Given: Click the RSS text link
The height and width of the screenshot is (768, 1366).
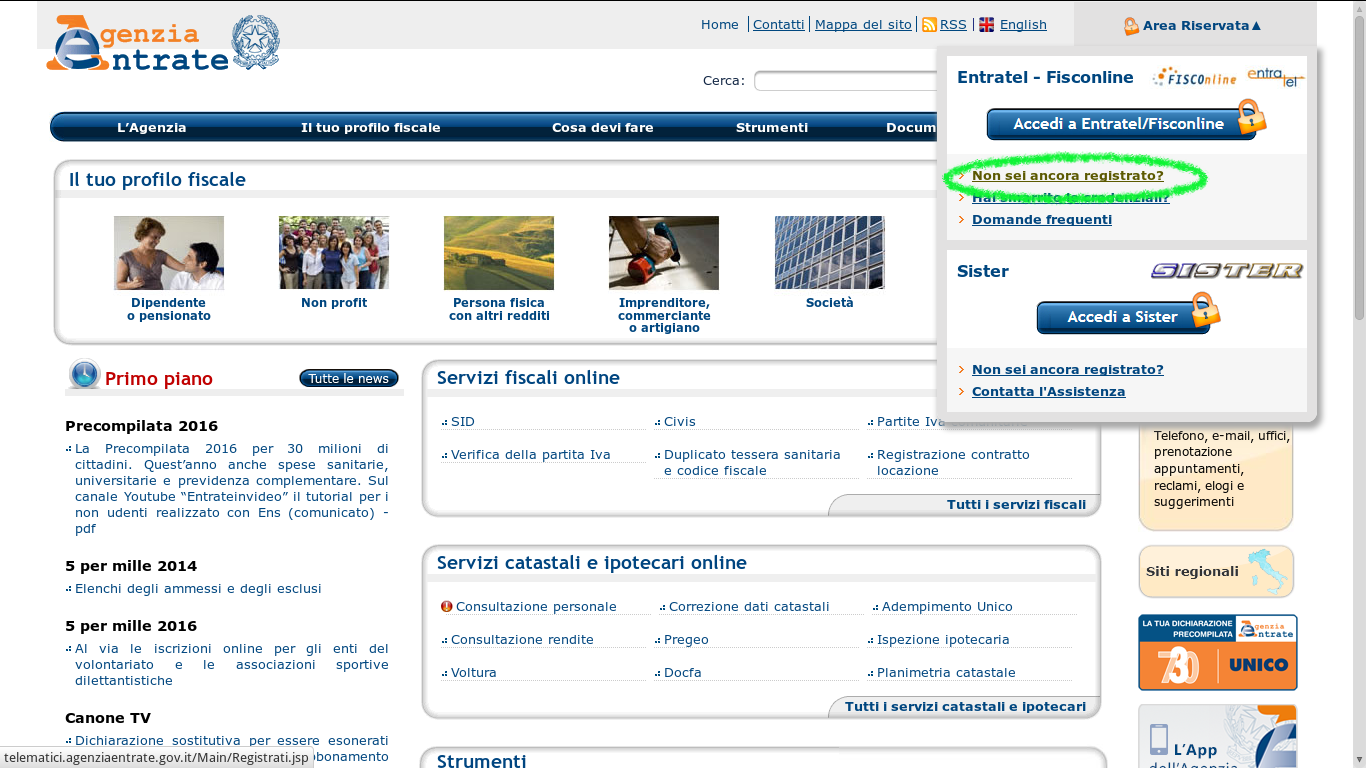Looking at the screenshot, I should tap(953, 25).
